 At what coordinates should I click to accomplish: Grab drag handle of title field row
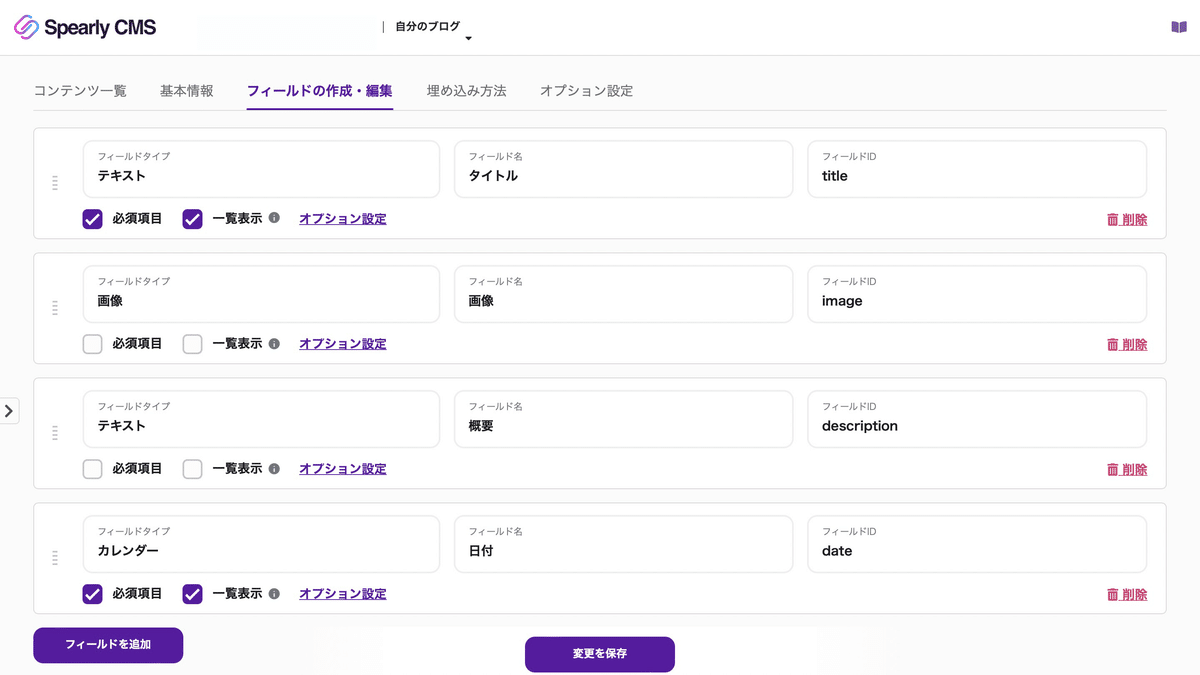(55, 183)
